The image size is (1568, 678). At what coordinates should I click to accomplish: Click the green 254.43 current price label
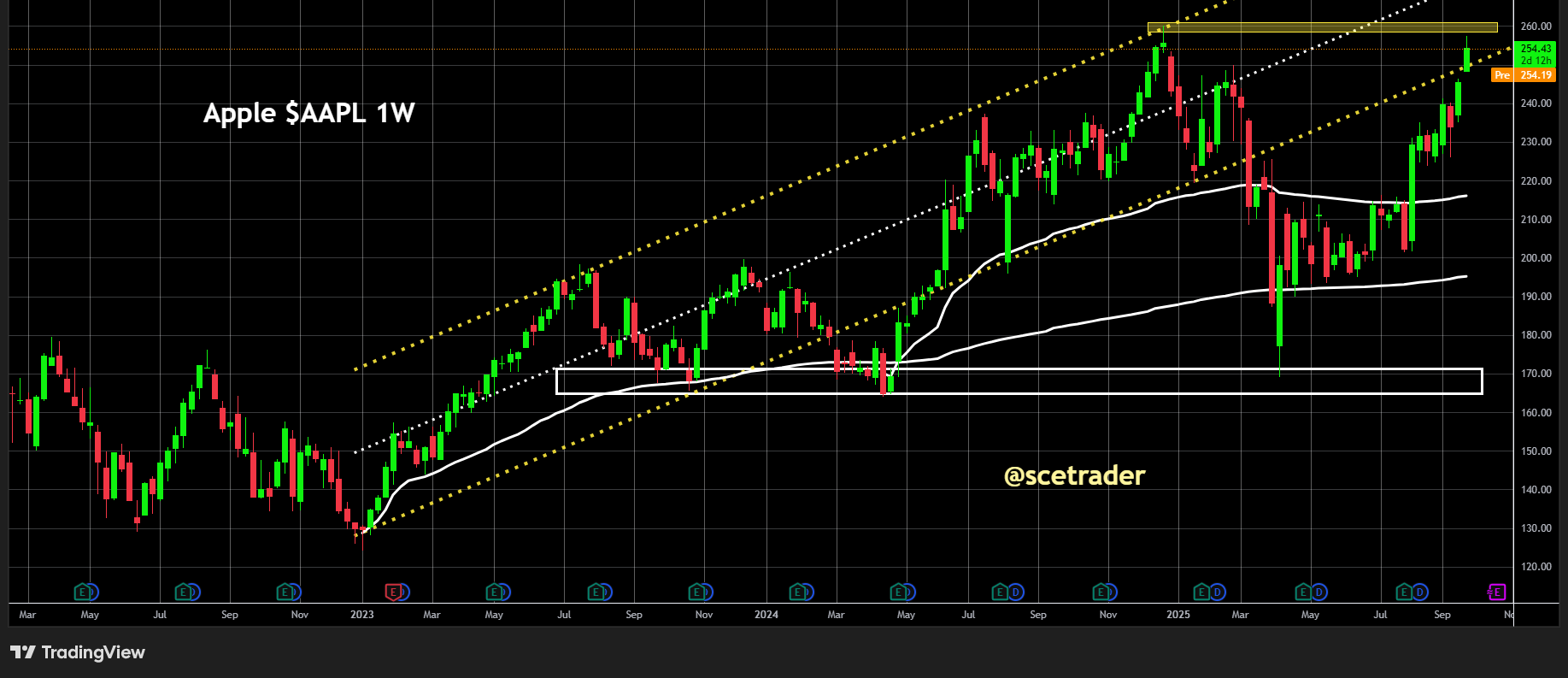[x=1535, y=49]
